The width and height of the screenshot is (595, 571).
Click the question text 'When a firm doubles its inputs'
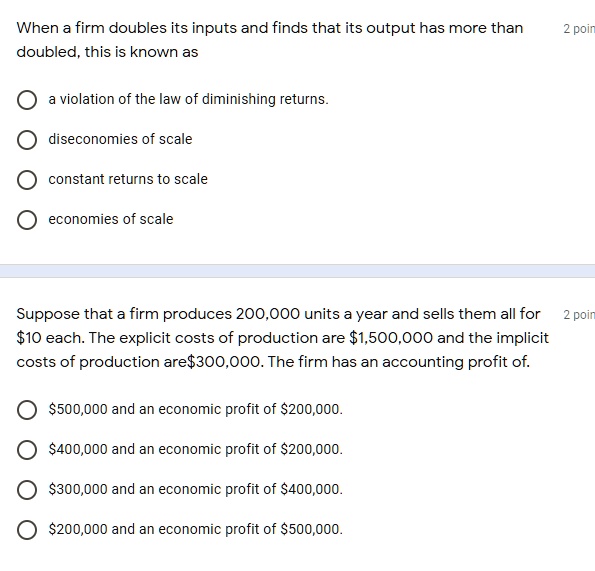pos(270,40)
